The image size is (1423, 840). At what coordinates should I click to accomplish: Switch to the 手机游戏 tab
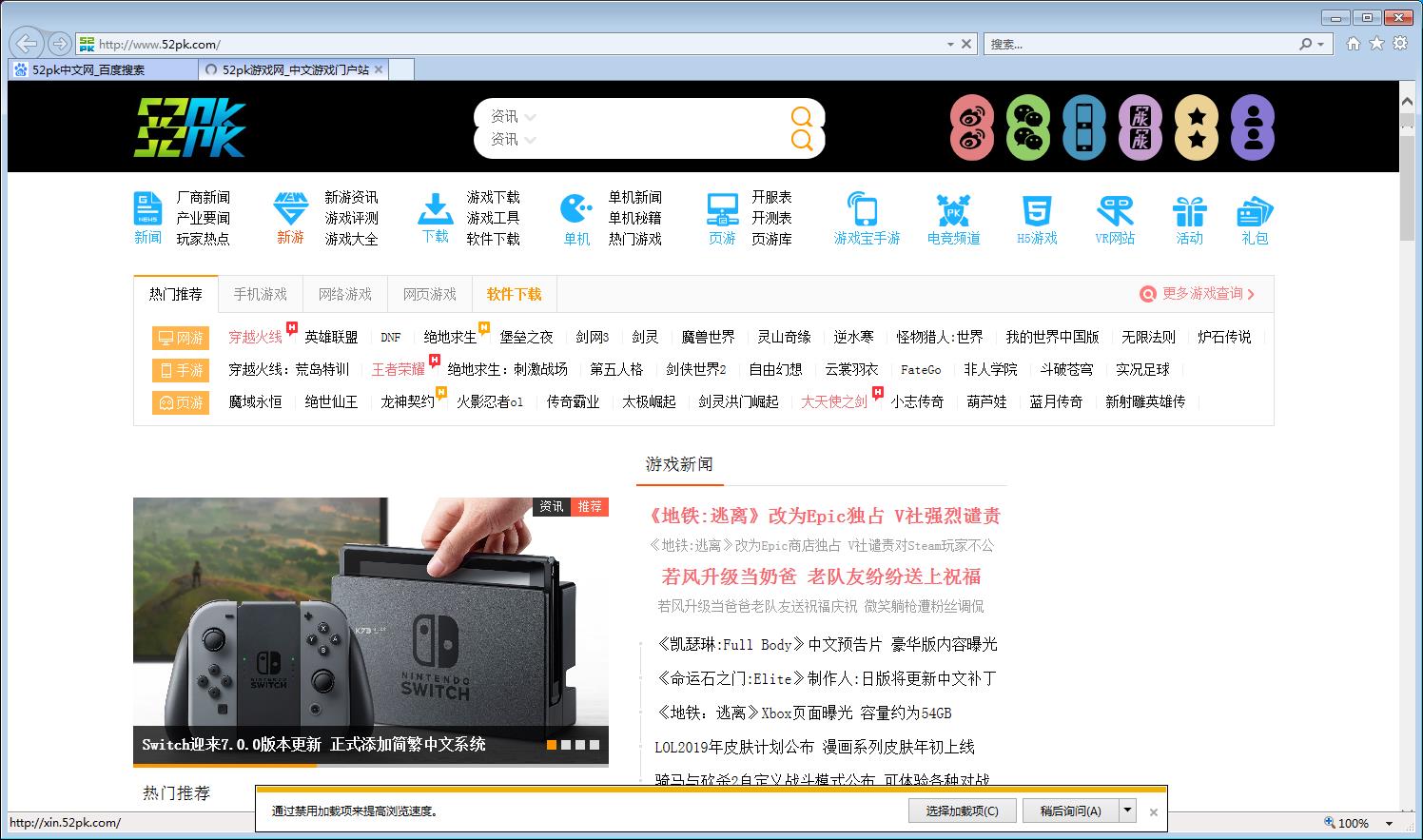260,295
